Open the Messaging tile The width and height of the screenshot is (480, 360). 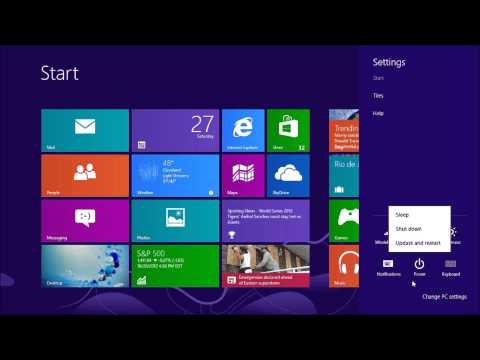pos(85,221)
